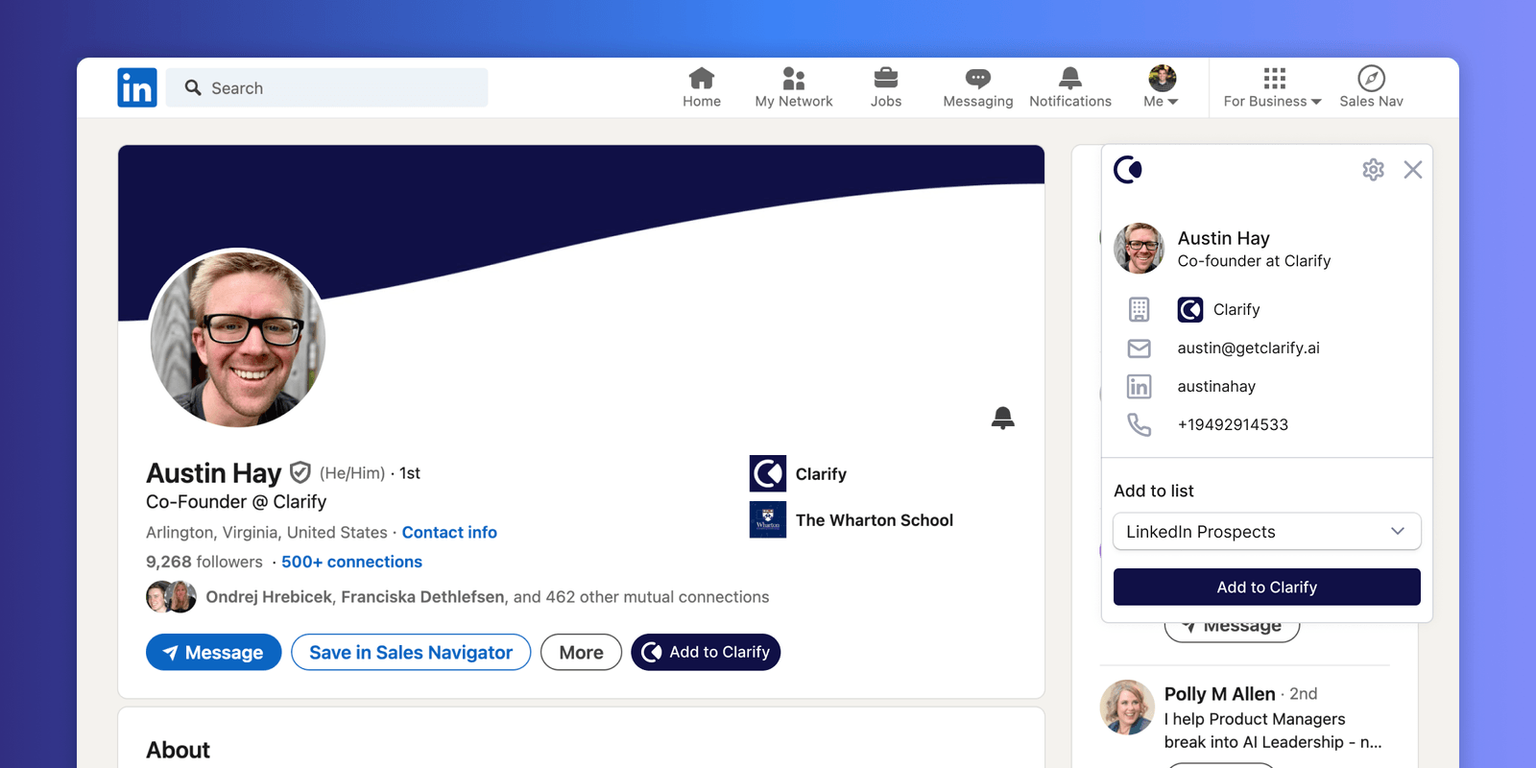This screenshot has height=768, width=1536.
Task: Open The Wharton School link
Action: tap(874, 520)
